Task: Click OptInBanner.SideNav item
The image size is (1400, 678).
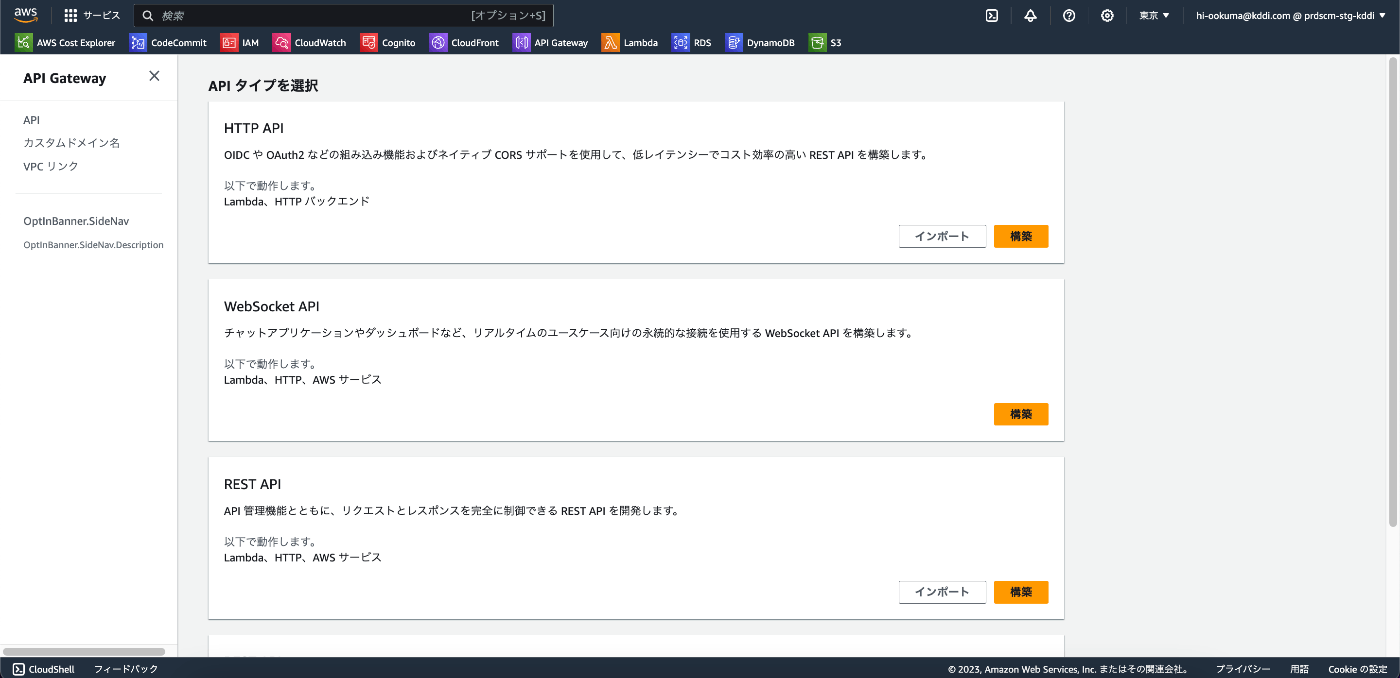Action: point(76,221)
